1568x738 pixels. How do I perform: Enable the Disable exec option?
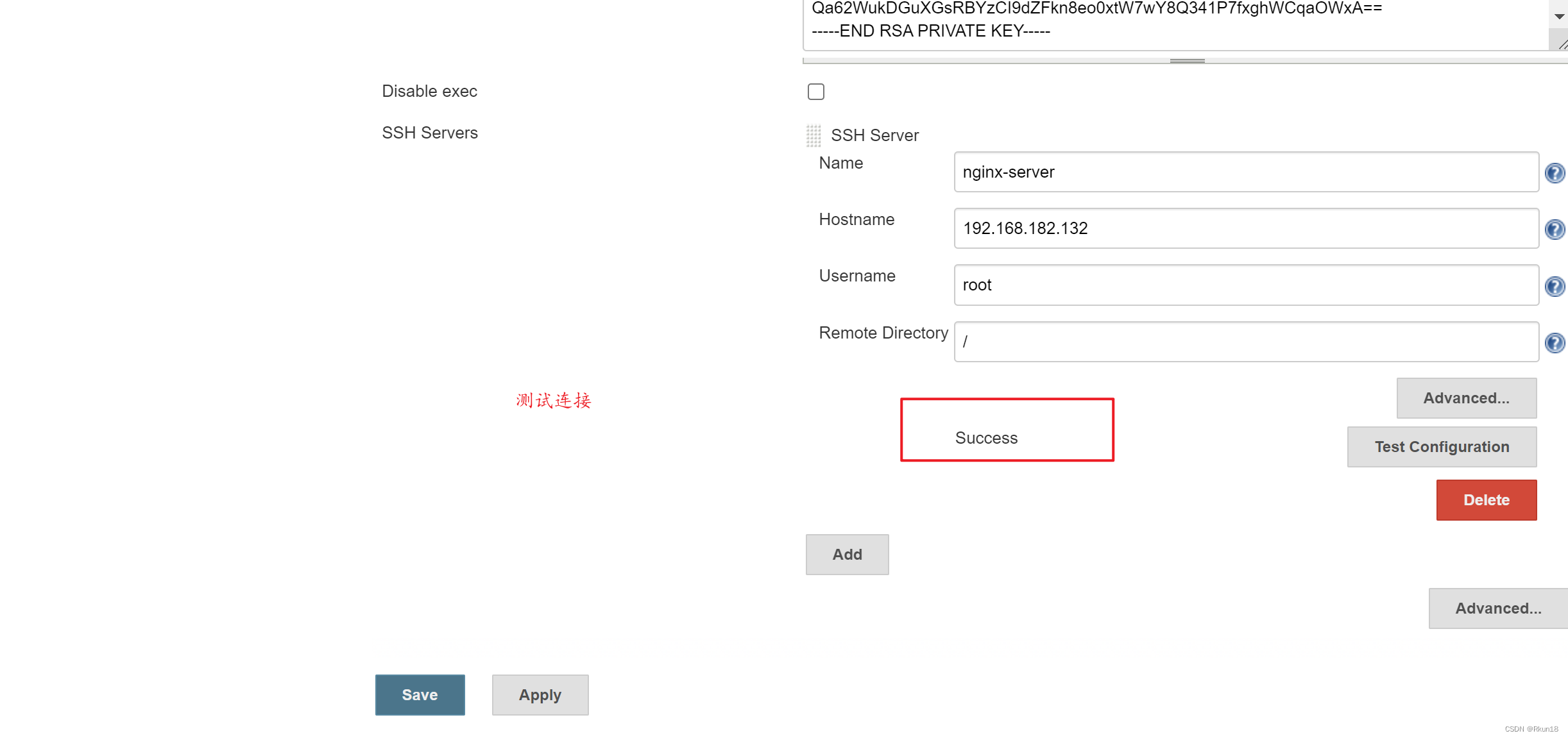tap(816, 91)
